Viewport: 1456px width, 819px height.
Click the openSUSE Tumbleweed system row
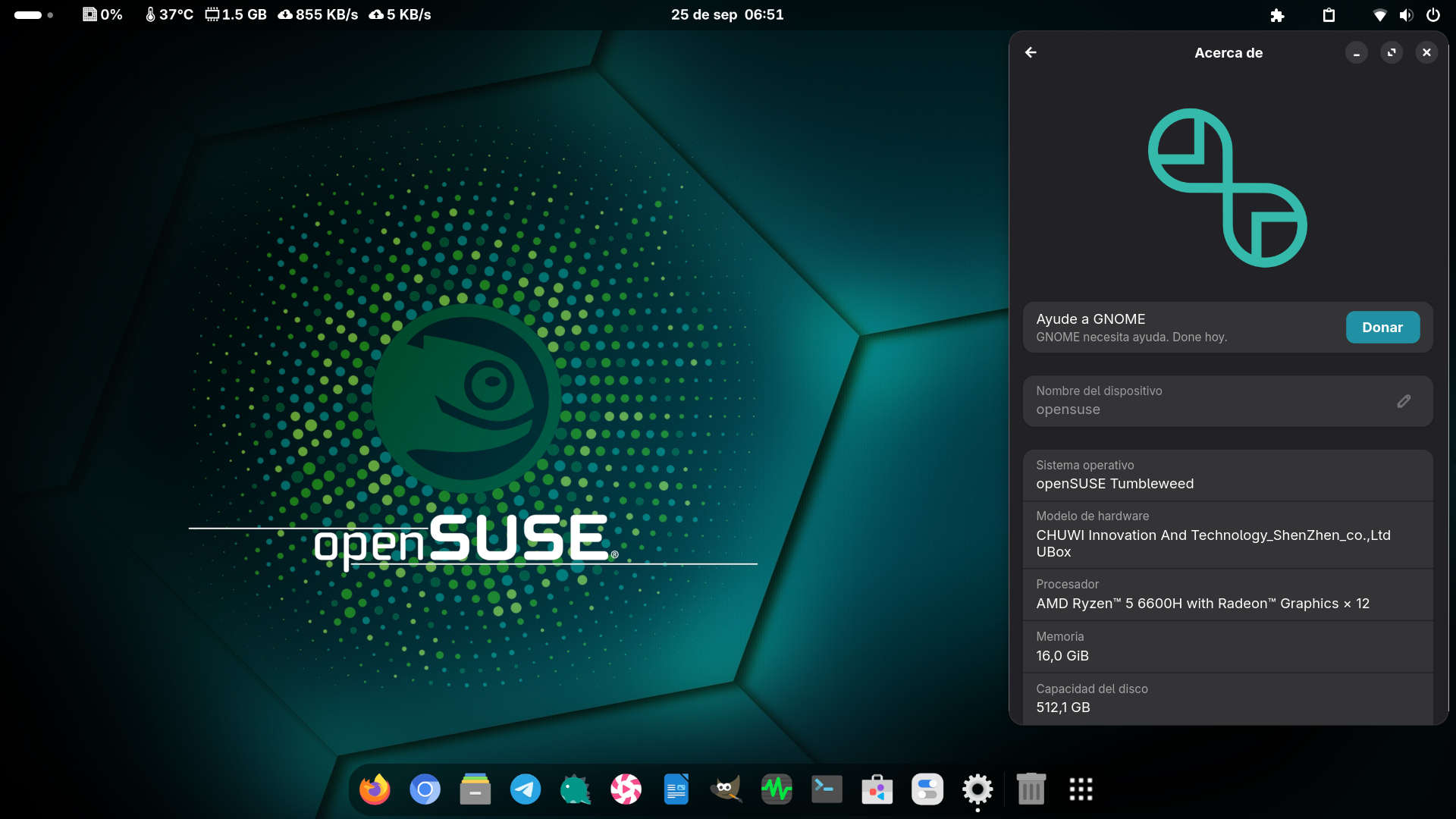pyautogui.click(x=1228, y=475)
